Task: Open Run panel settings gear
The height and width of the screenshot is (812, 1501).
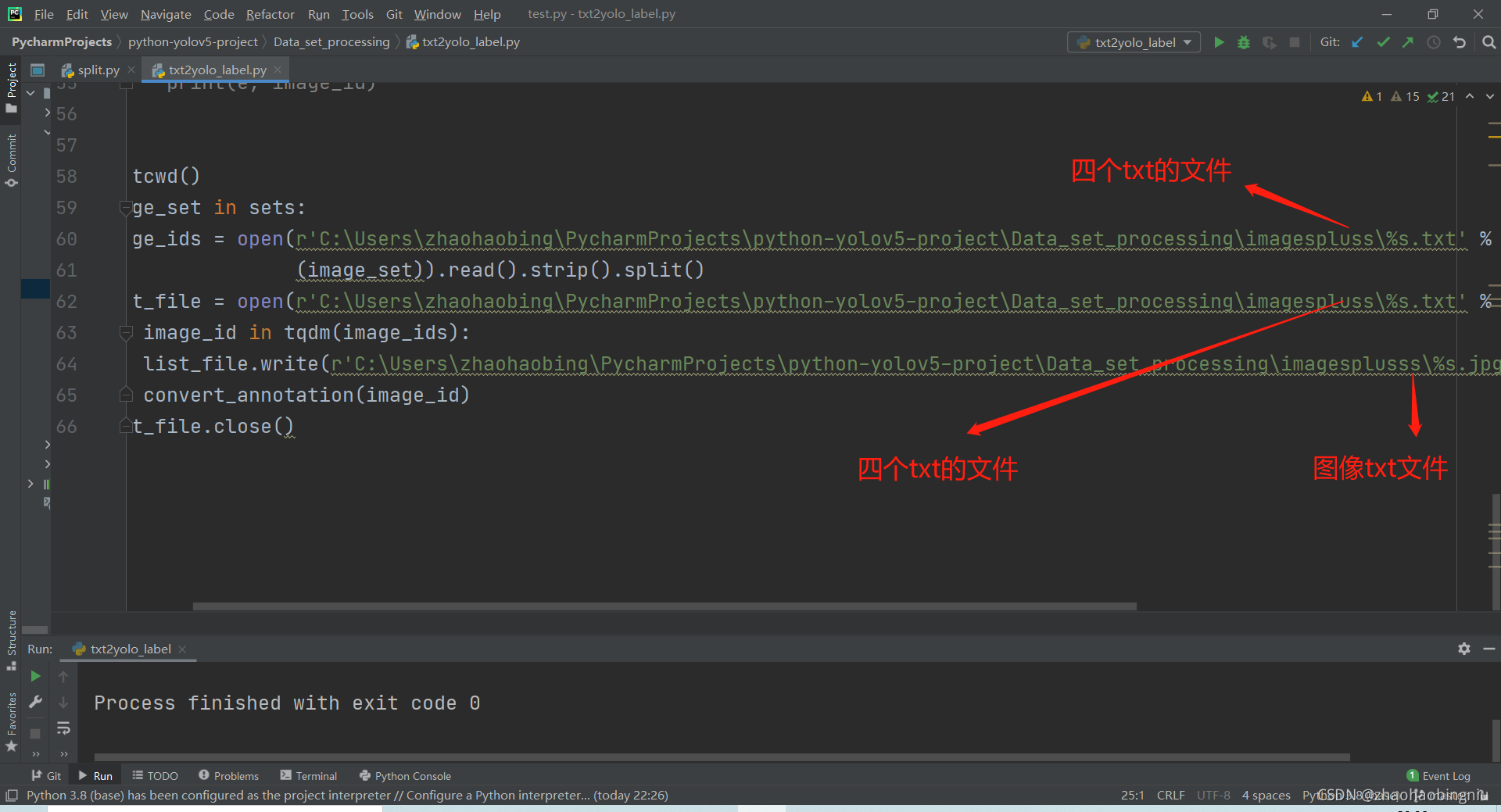Action: (x=1463, y=649)
